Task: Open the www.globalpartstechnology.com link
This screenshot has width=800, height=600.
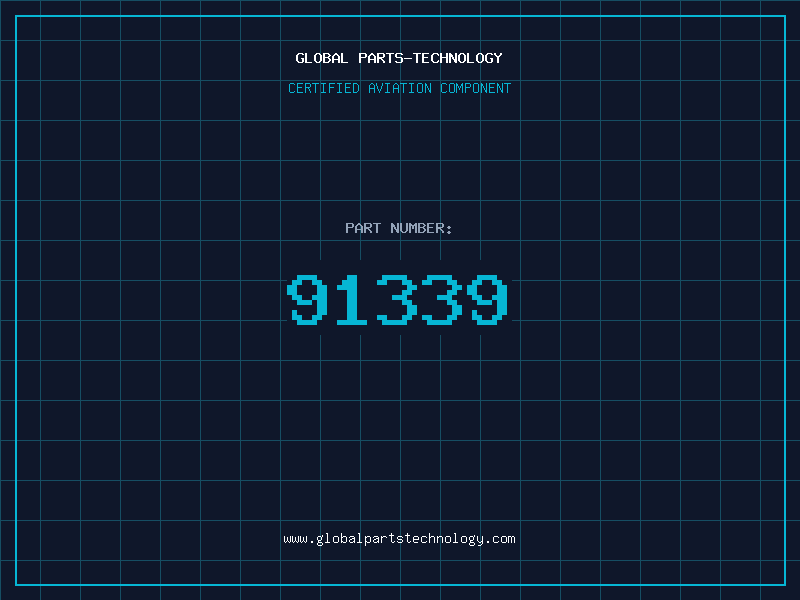Action: pyautogui.click(x=399, y=539)
